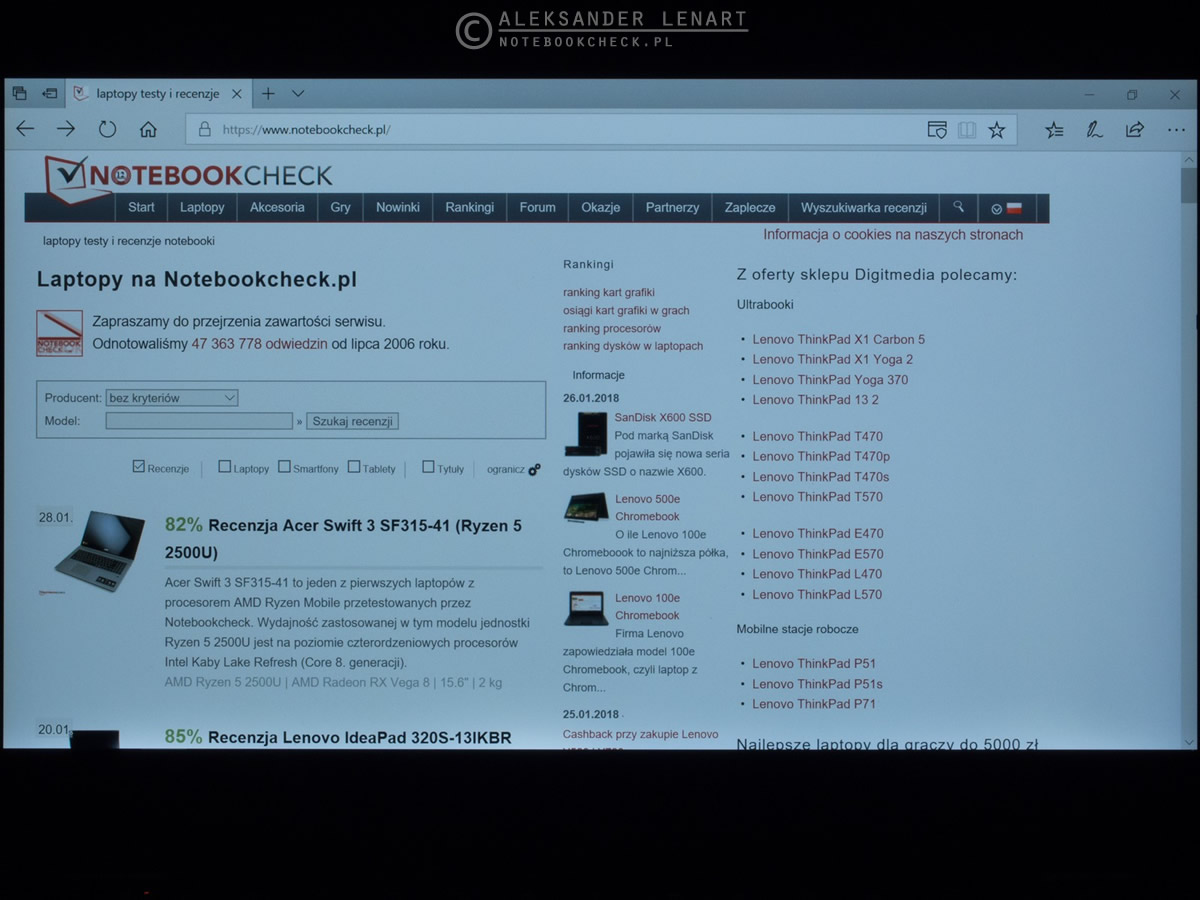
Task: Open Informacja o cookies link
Action: pyautogui.click(x=893, y=235)
